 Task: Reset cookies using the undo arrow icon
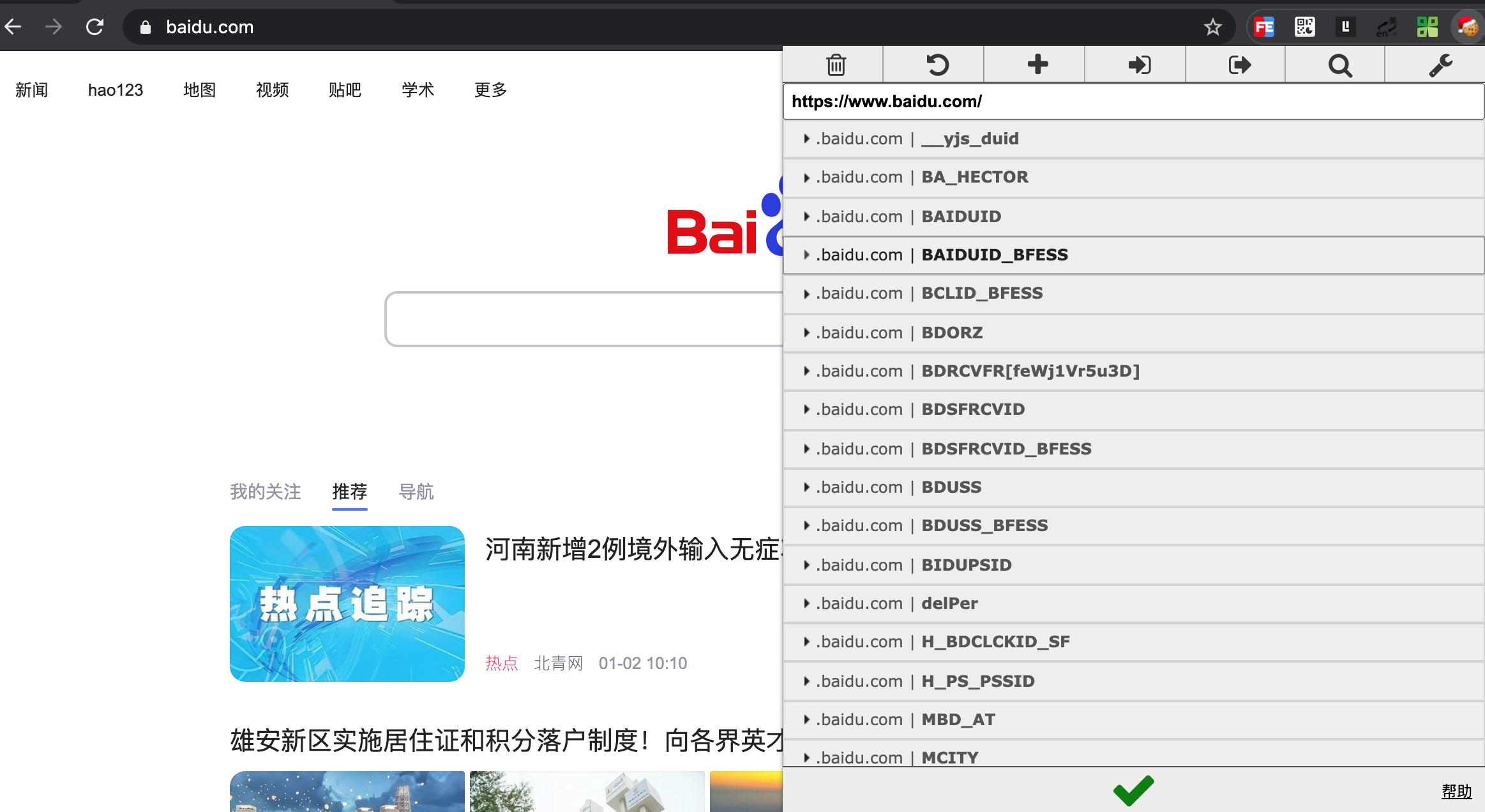pos(937,65)
